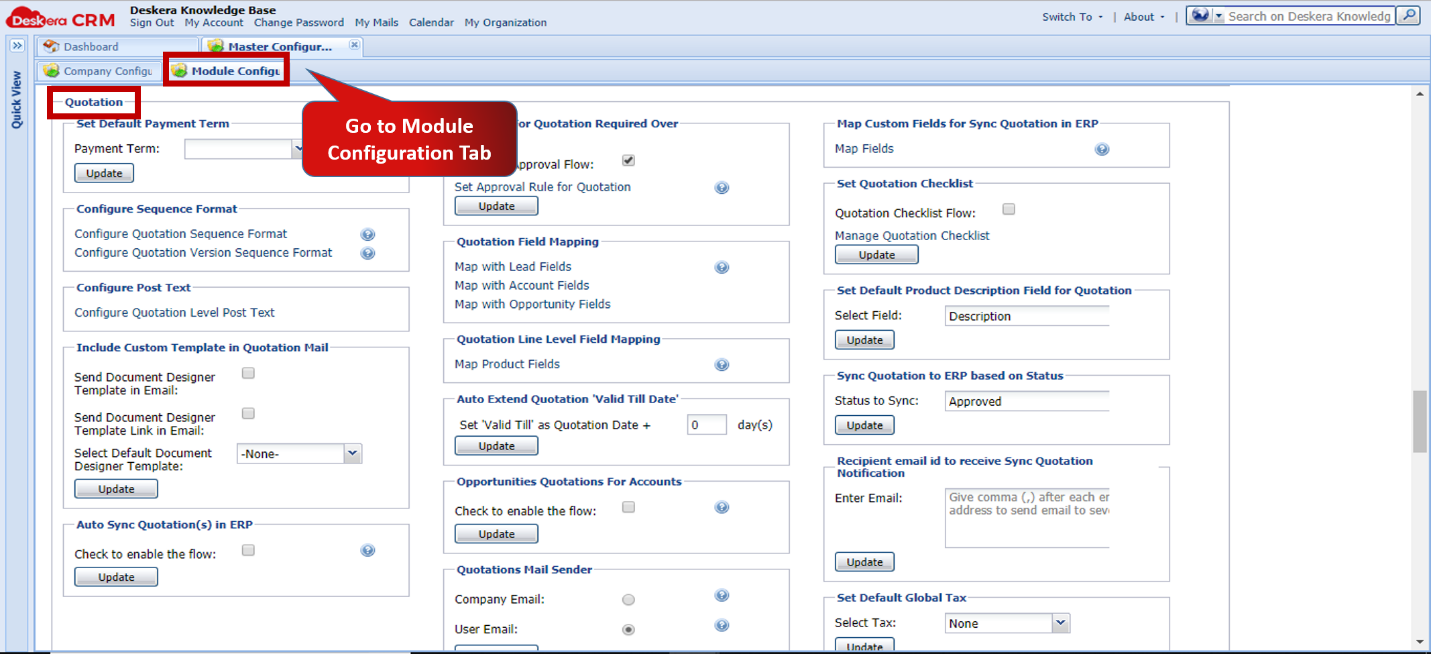
Task: Uncheck the Quotation Approval Flow checkbox
Action: coord(627,160)
